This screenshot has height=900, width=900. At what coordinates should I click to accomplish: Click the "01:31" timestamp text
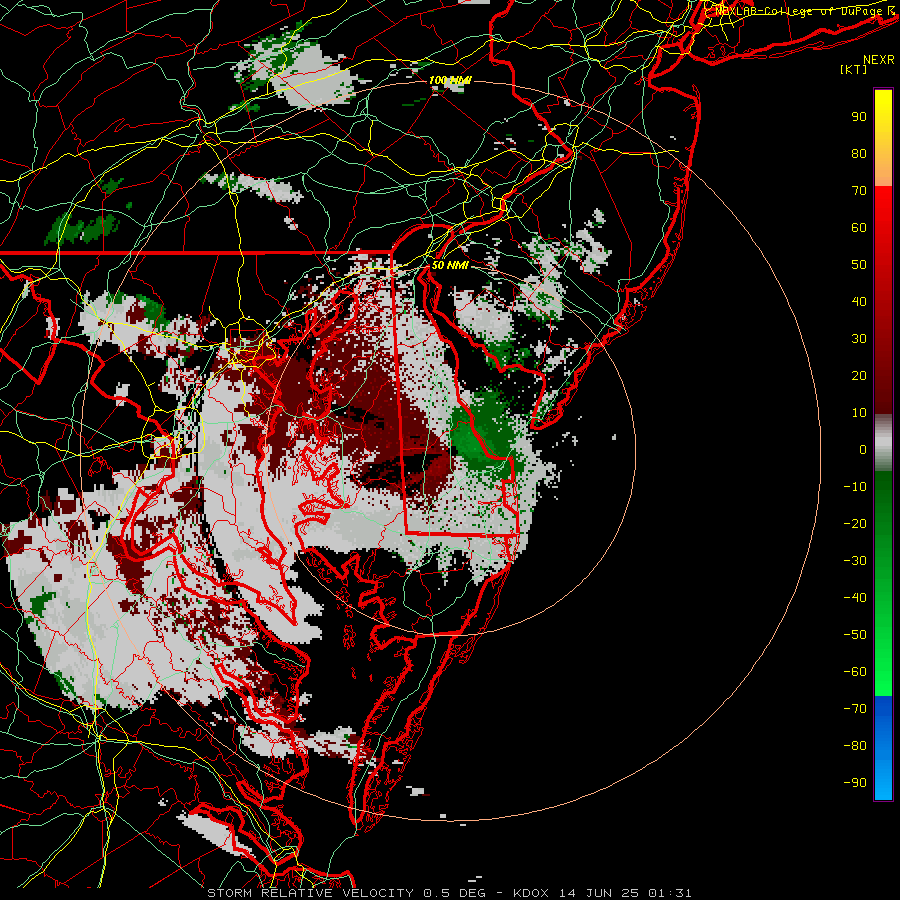click(670, 893)
